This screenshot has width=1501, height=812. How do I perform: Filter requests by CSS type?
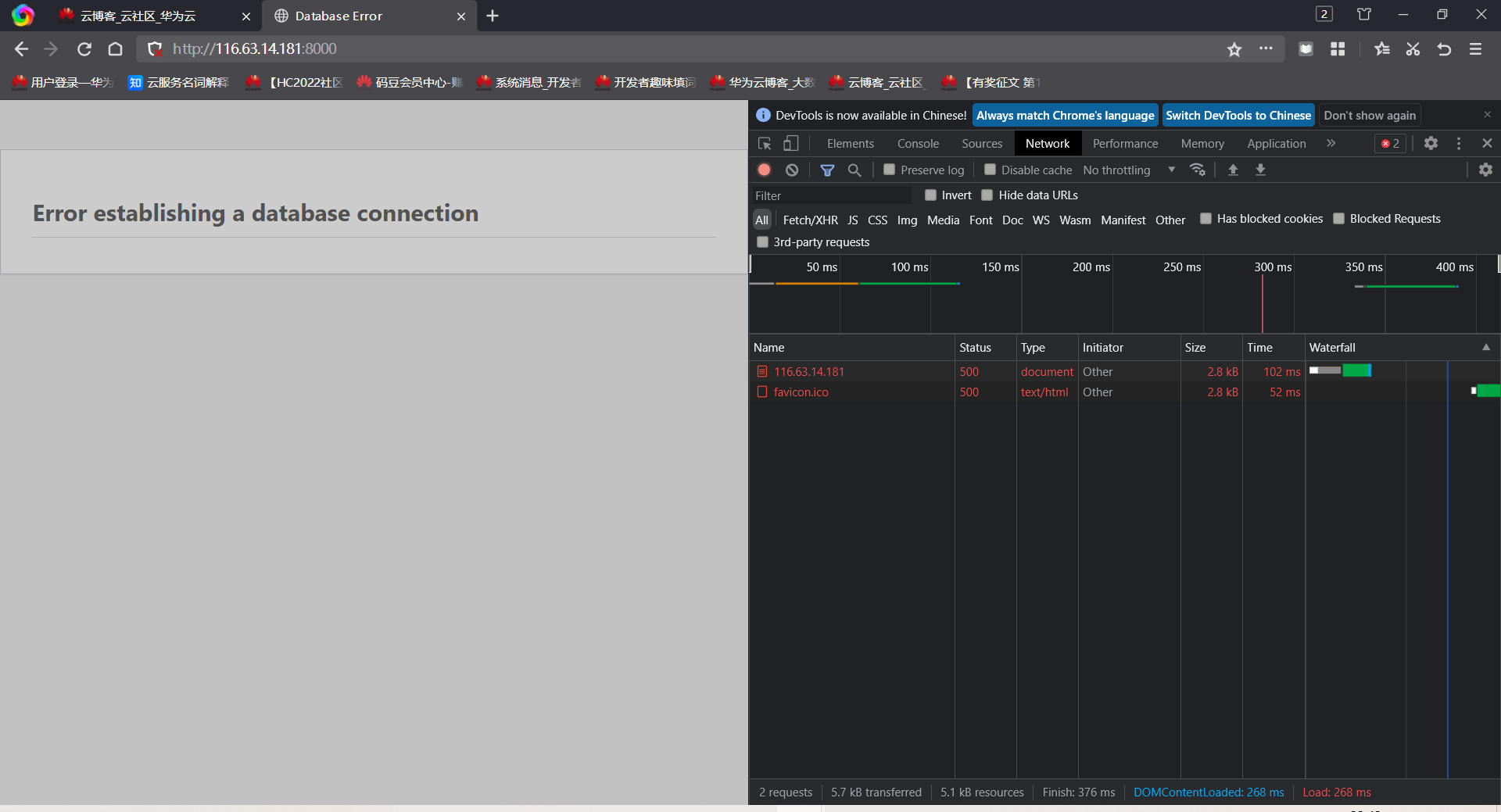(877, 220)
